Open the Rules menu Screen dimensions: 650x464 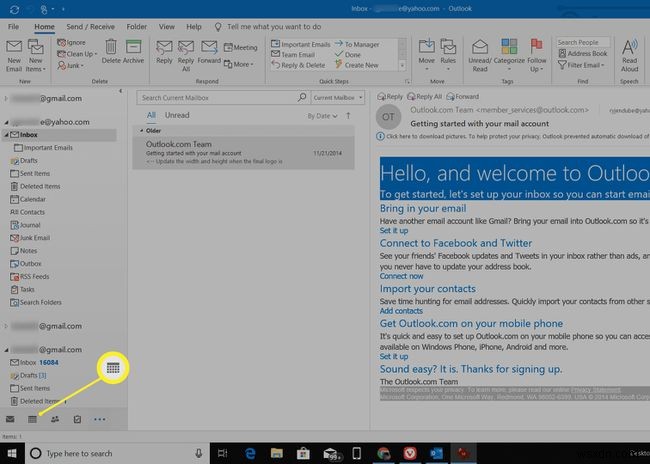click(448, 55)
